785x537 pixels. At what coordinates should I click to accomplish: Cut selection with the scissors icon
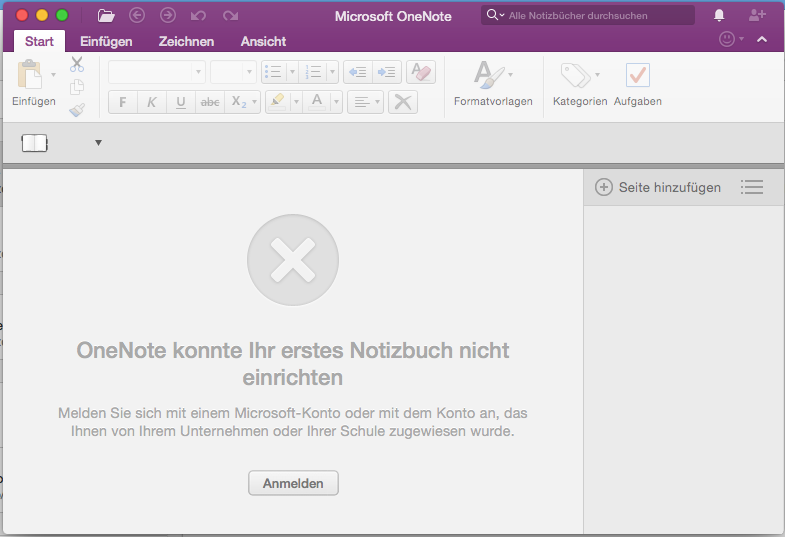click(77, 64)
